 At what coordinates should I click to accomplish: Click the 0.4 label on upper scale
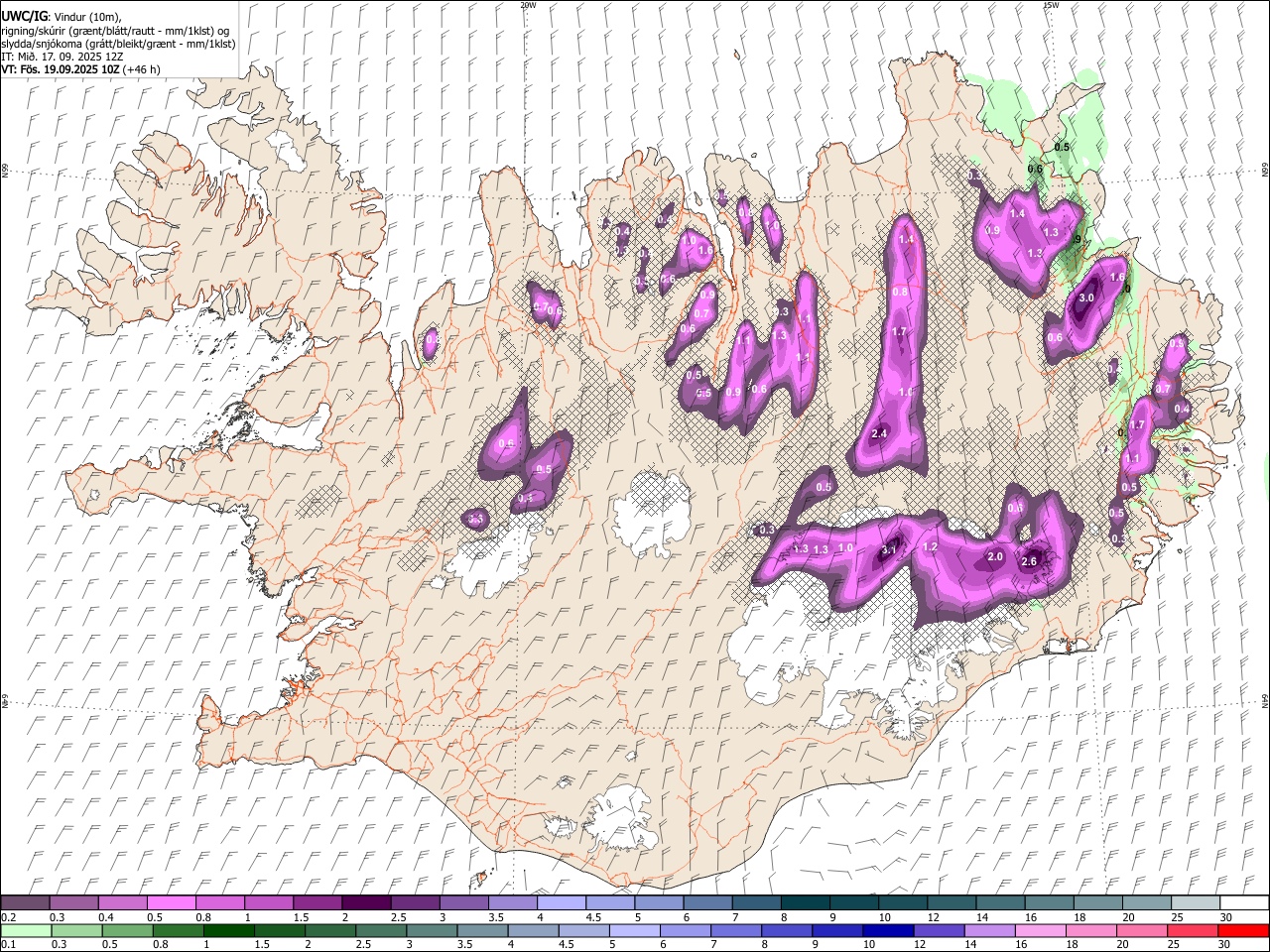coord(105,917)
